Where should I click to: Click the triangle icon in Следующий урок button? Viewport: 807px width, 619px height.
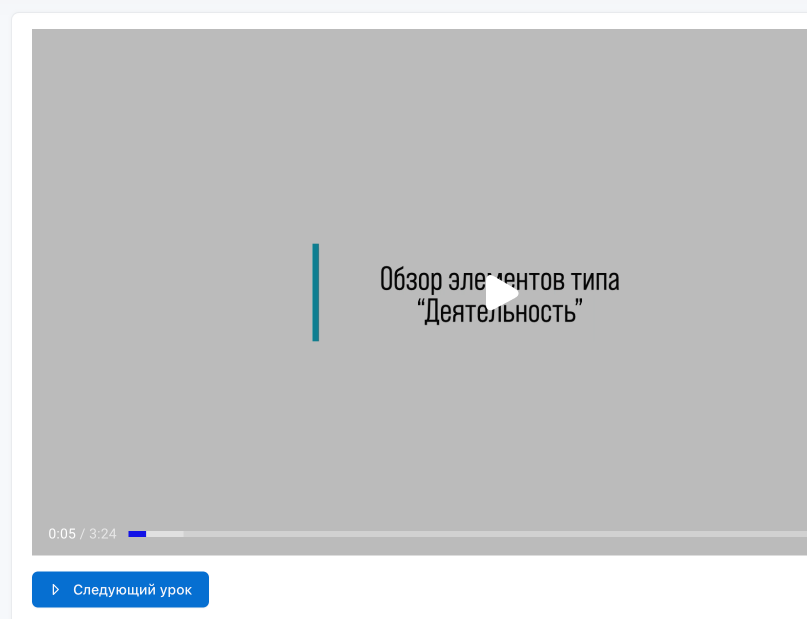[56, 590]
